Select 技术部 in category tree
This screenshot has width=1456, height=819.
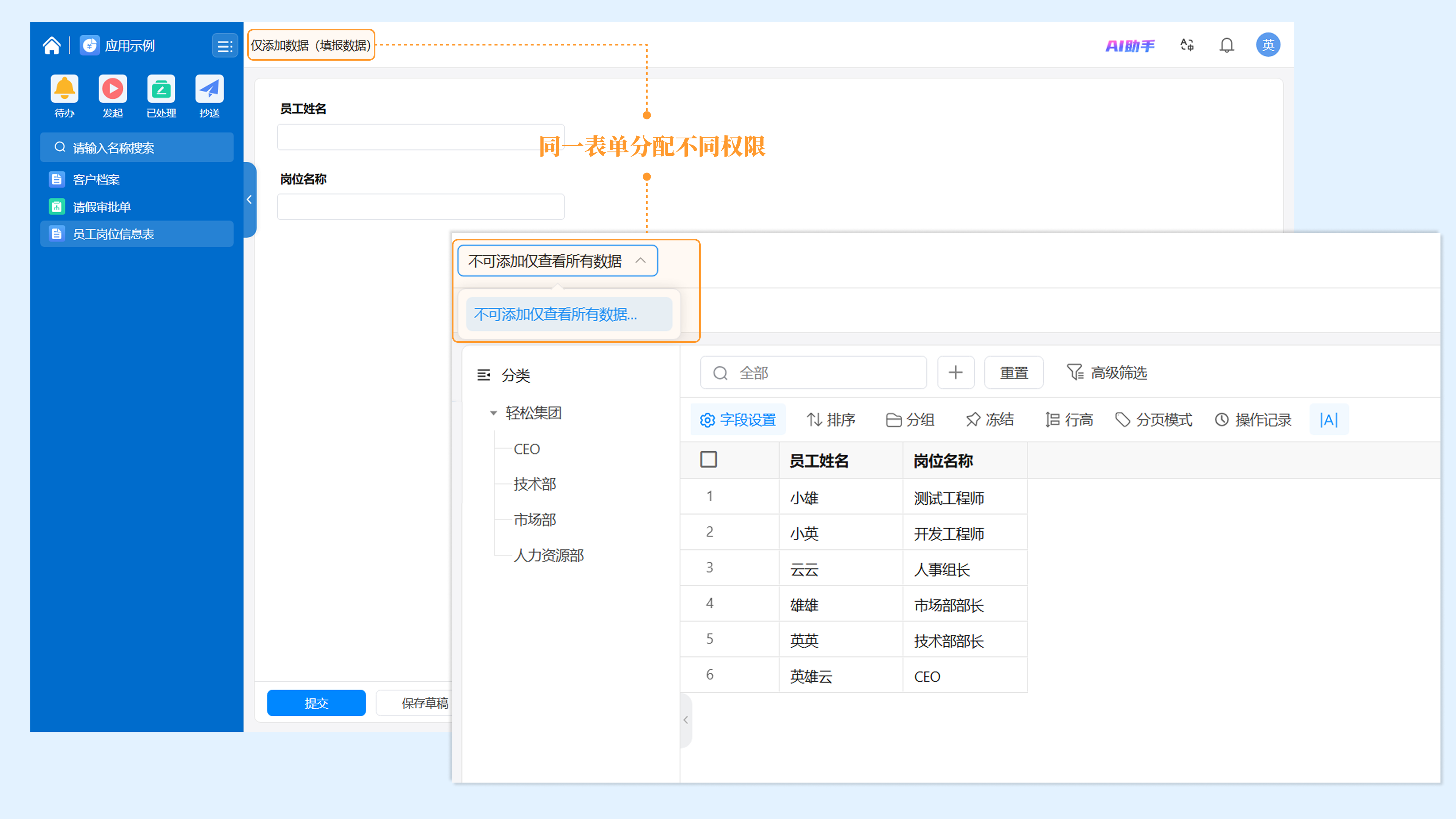pyautogui.click(x=535, y=485)
